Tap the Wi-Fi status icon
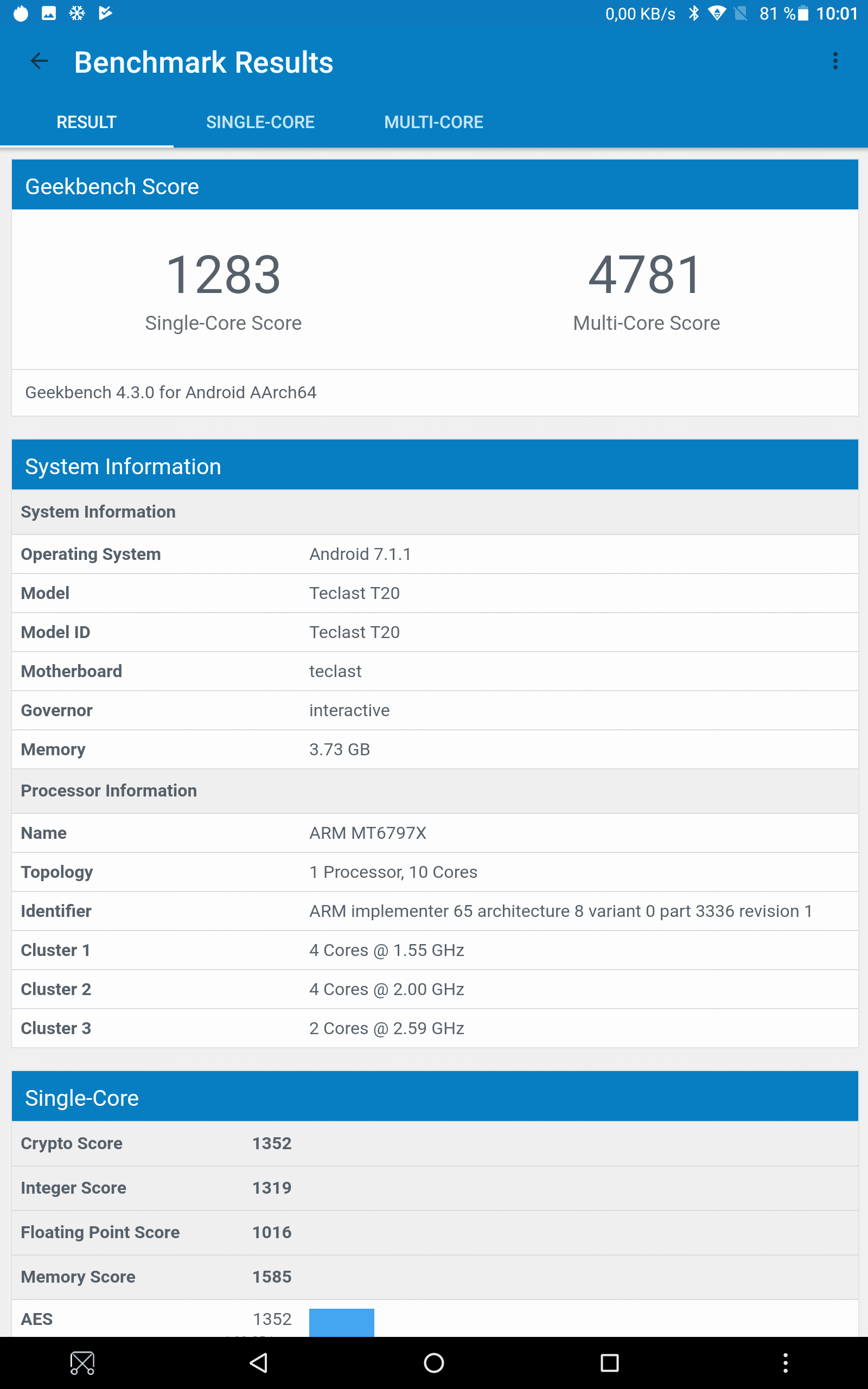 click(x=717, y=13)
